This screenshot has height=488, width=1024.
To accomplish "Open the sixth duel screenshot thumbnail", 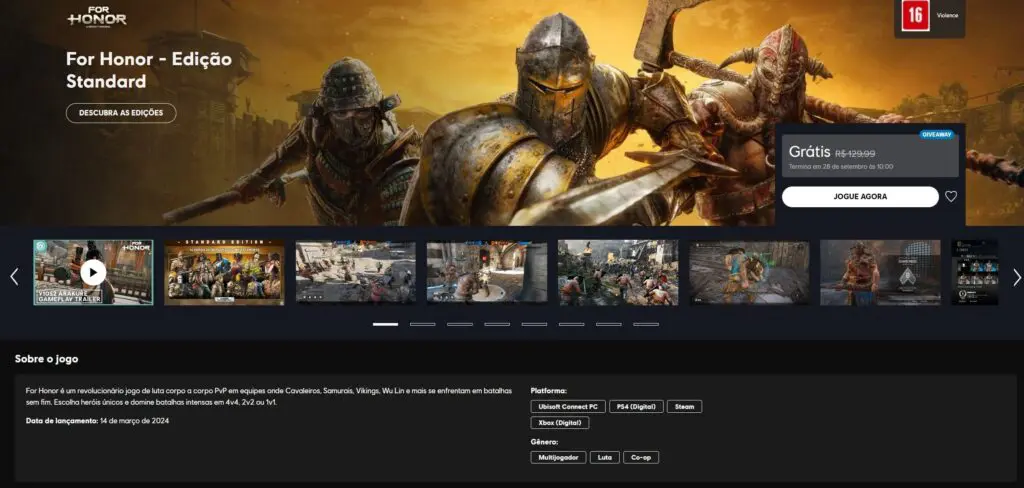I will pyautogui.click(x=749, y=272).
